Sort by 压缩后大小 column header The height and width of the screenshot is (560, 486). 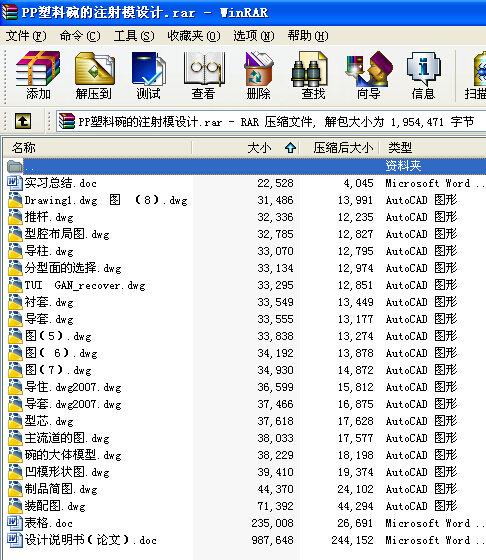(x=339, y=148)
